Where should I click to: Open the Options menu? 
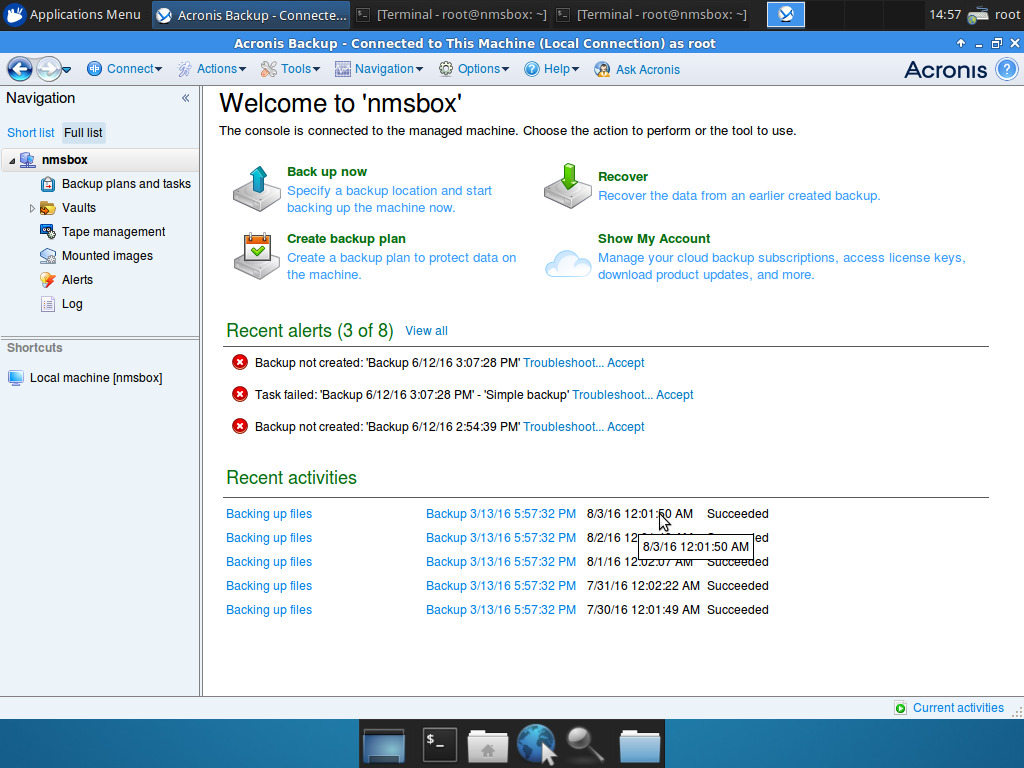point(473,69)
